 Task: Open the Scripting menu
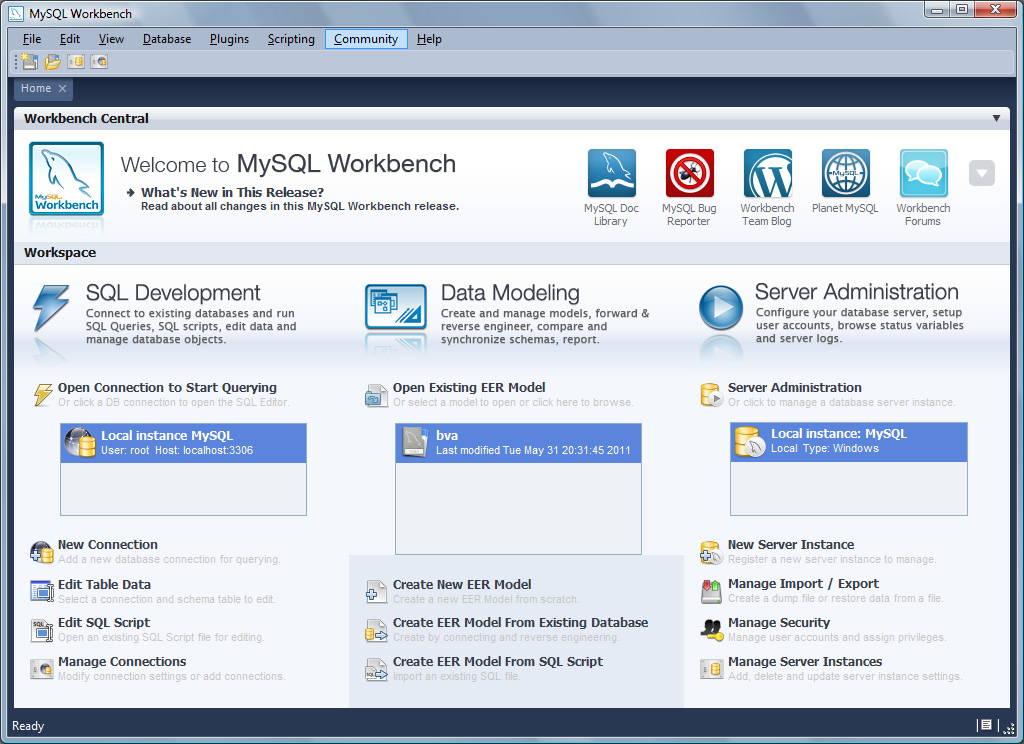point(291,39)
